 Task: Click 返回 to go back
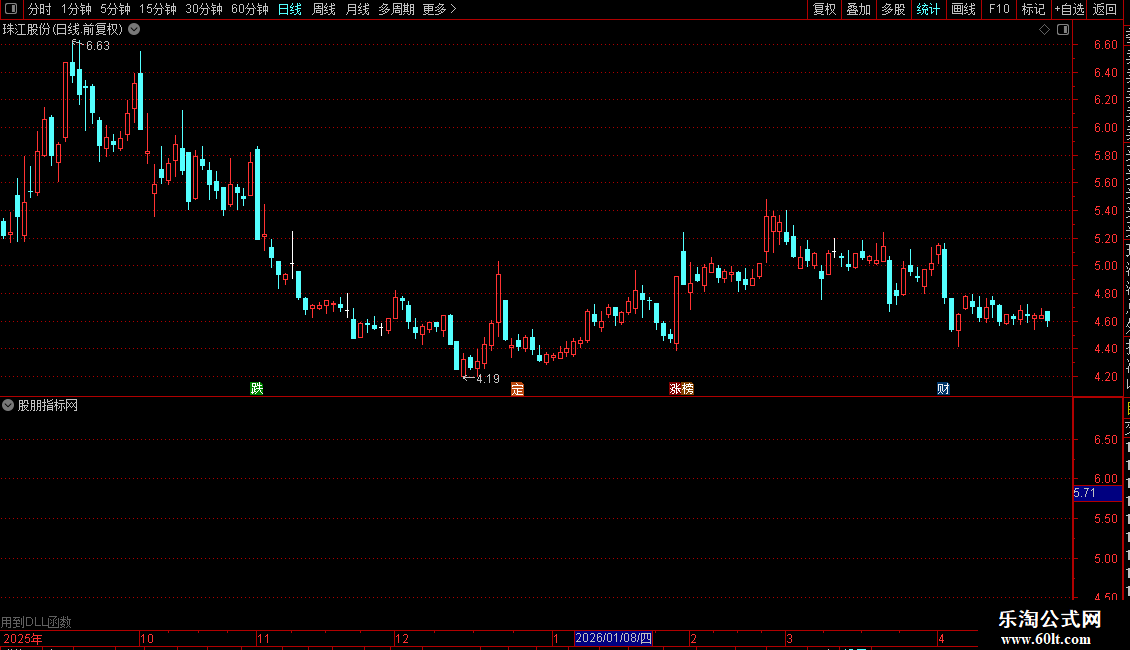click(x=1105, y=9)
